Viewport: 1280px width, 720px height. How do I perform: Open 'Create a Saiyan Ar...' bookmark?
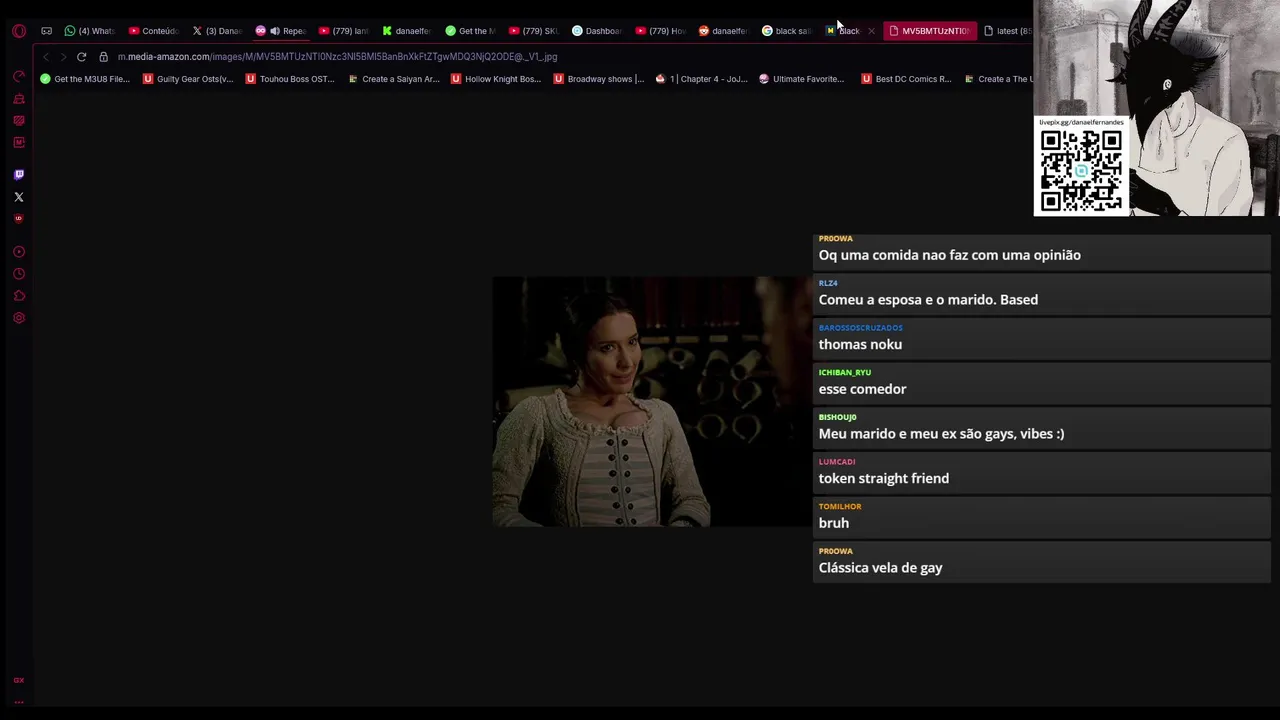coord(394,79)
